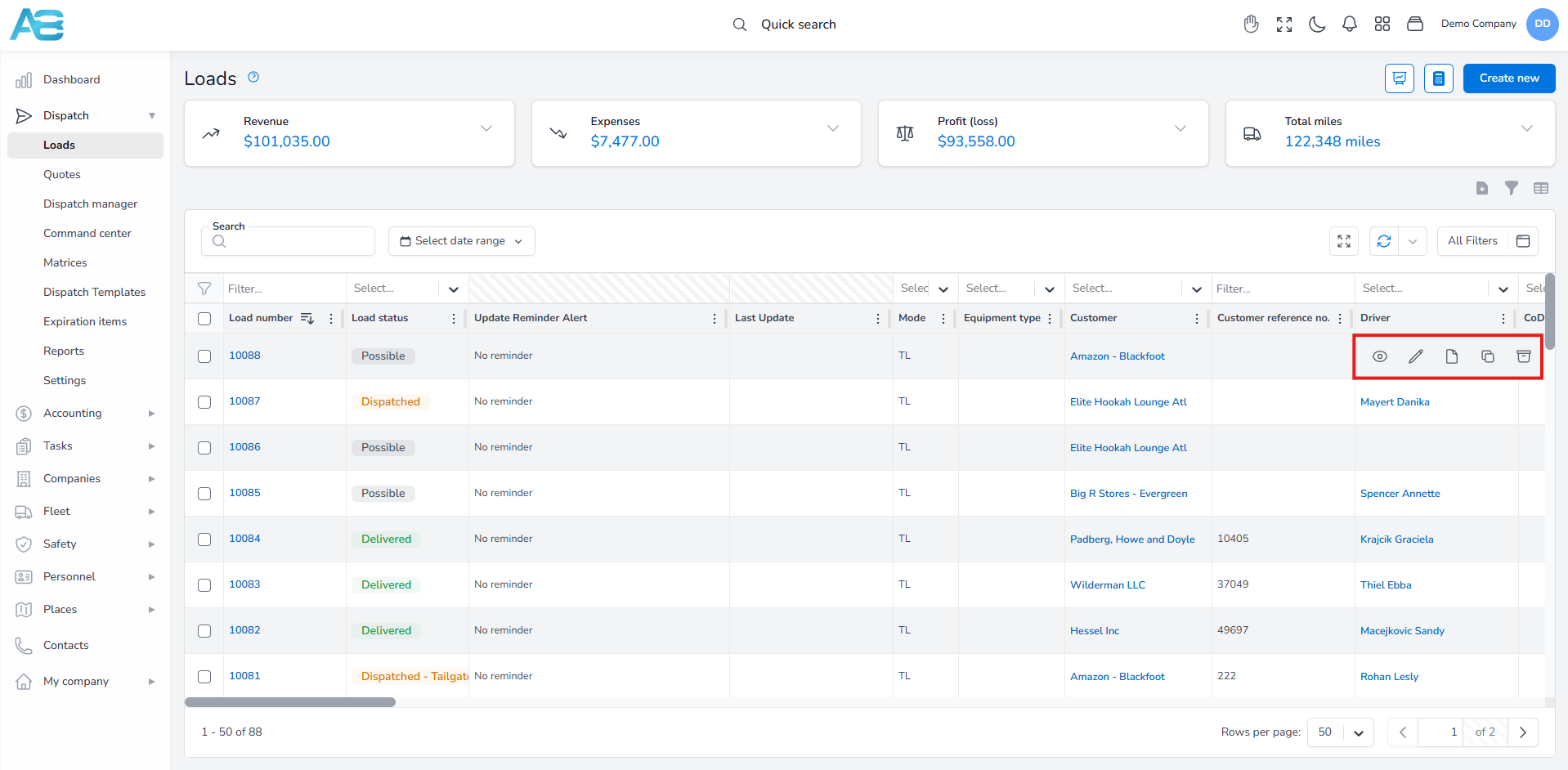
Task: Toggle fullscreen from the top bar
Action: [1284, 25]
